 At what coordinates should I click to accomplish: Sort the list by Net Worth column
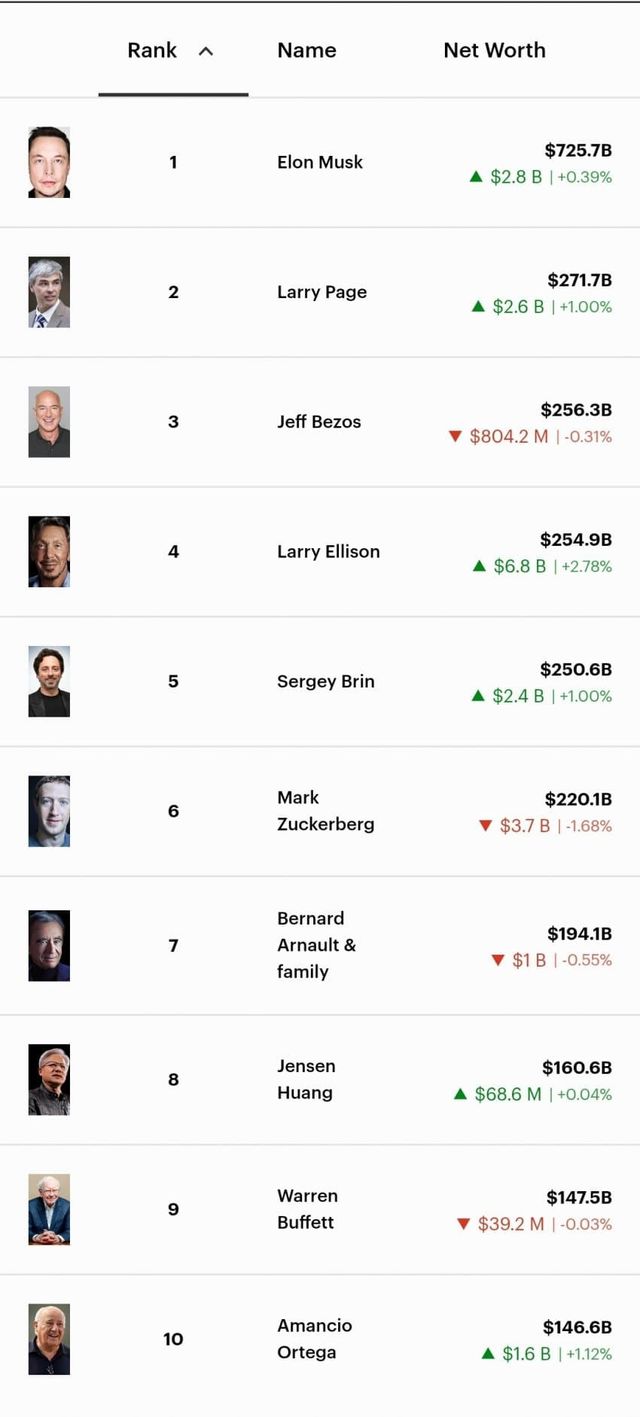coord(494,50)
